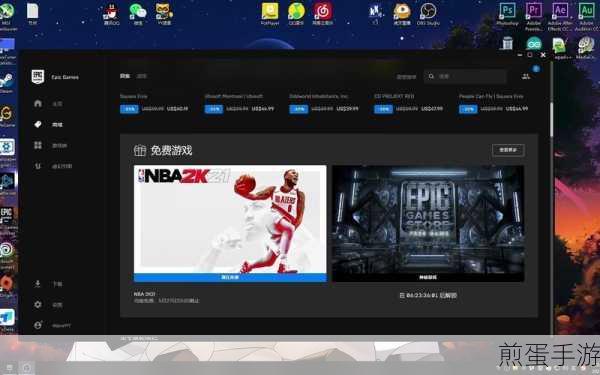600x375 pixels.
Task: Click the gift icon beside free games heading
Action: (x=140, y=150)
